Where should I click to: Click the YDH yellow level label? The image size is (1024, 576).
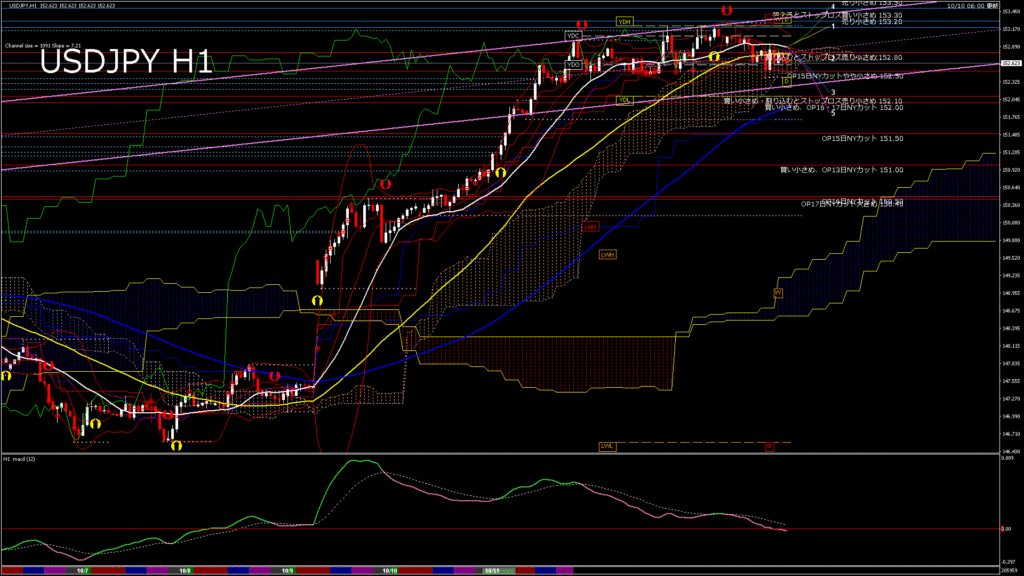tap(624, 21)
